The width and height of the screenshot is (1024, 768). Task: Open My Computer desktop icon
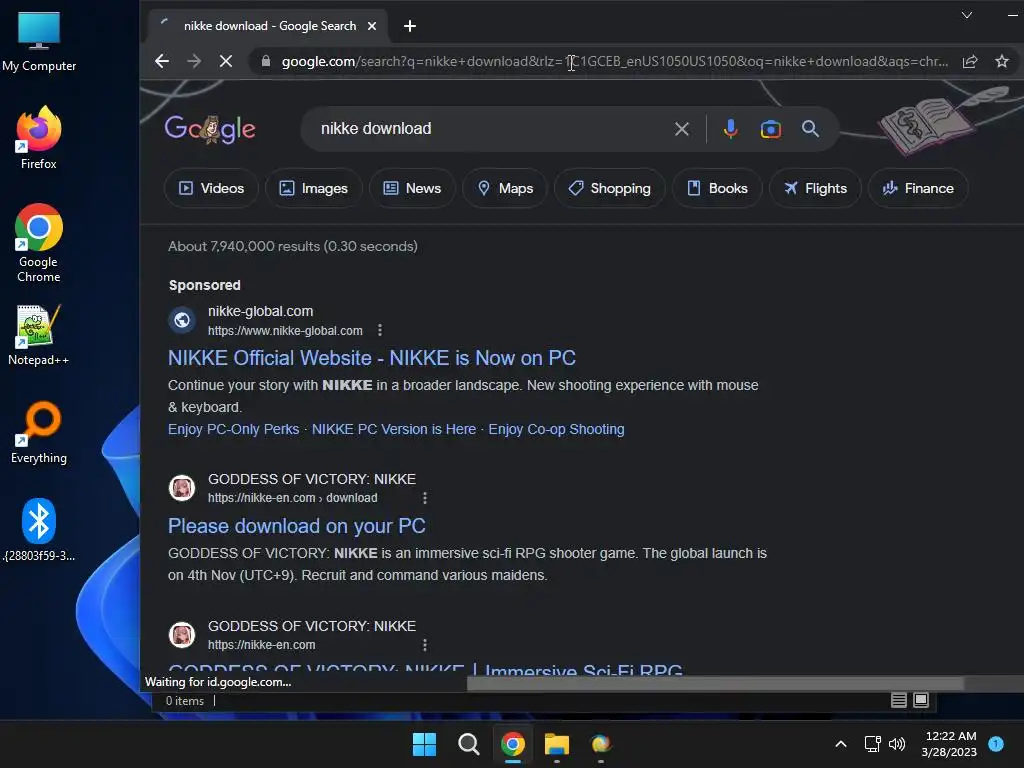click(39, 42)
